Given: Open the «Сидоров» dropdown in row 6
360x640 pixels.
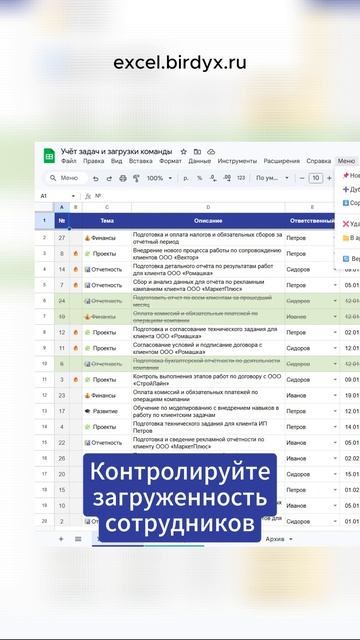Looking at the screenshot, I should point(335,301).
